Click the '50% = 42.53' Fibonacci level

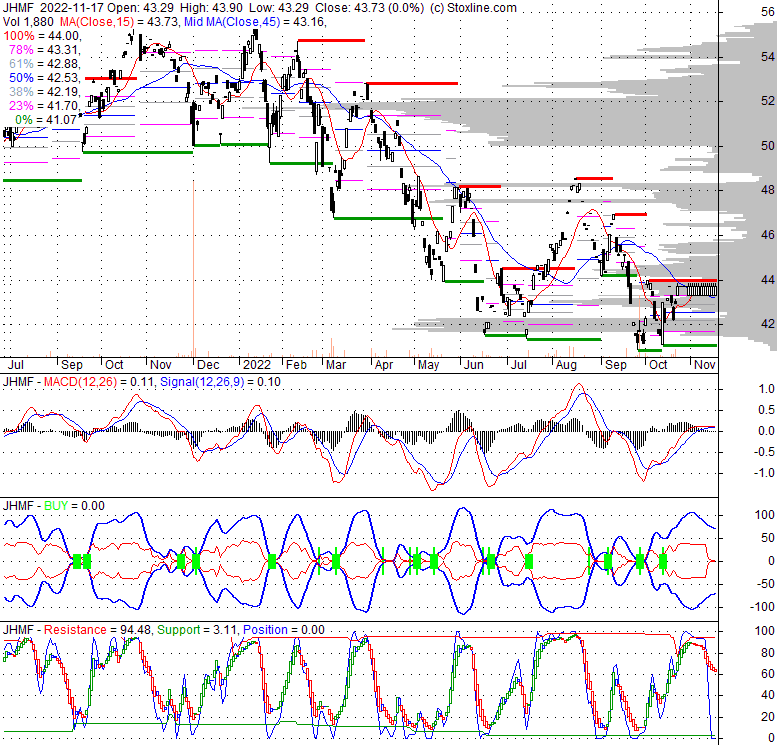[45, 78]
